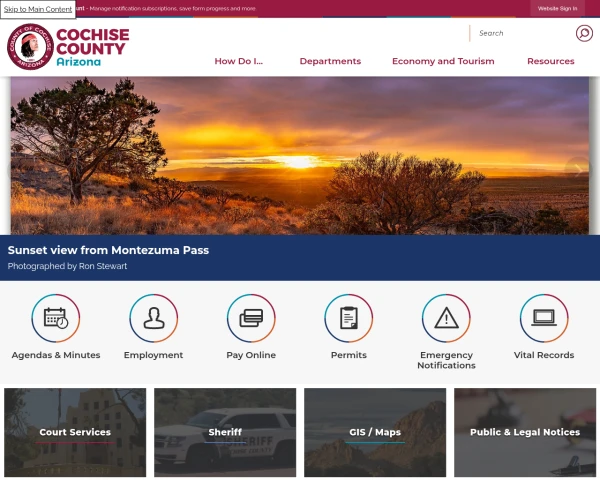
Task: Open the Permits clipboard icon
Action: [349, 318]
